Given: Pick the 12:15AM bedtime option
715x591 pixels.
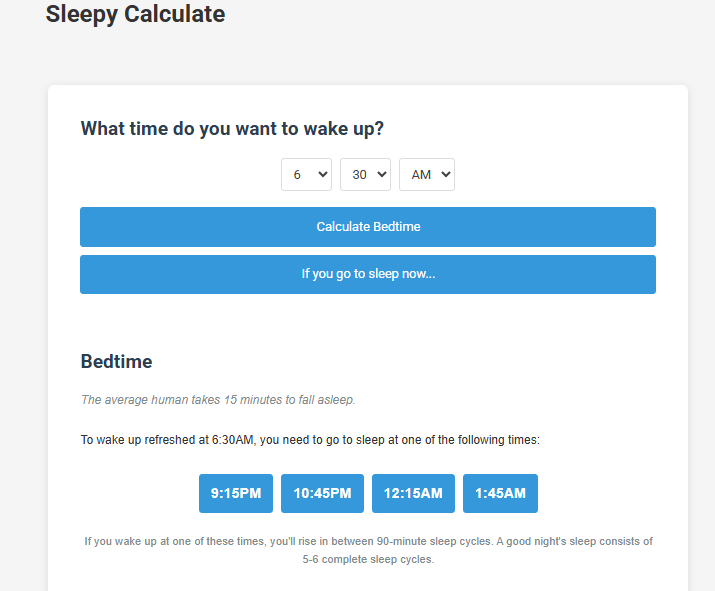Looking at the screenshot, I should point(413,493).
